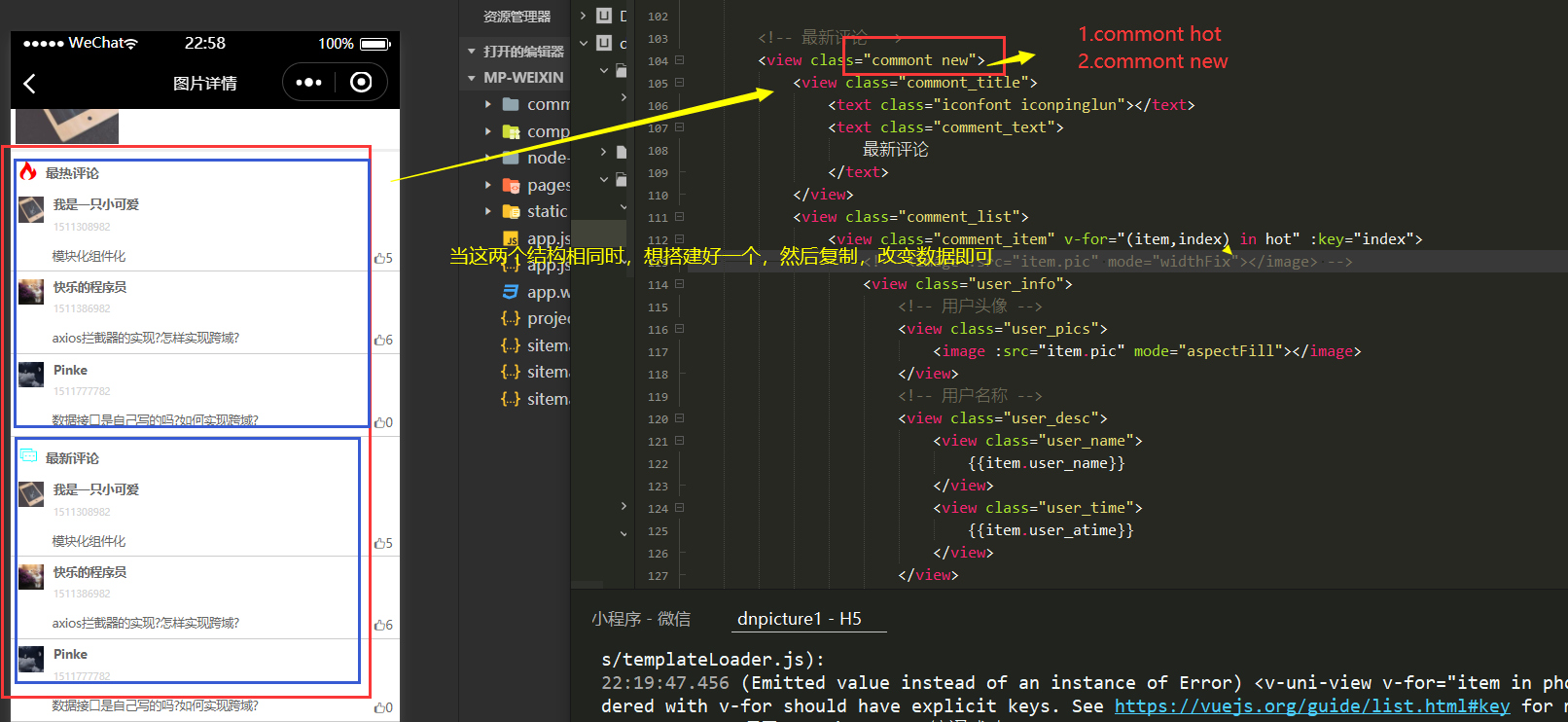
Task: Click line number 117 in gutter
Action: point(658,352)
